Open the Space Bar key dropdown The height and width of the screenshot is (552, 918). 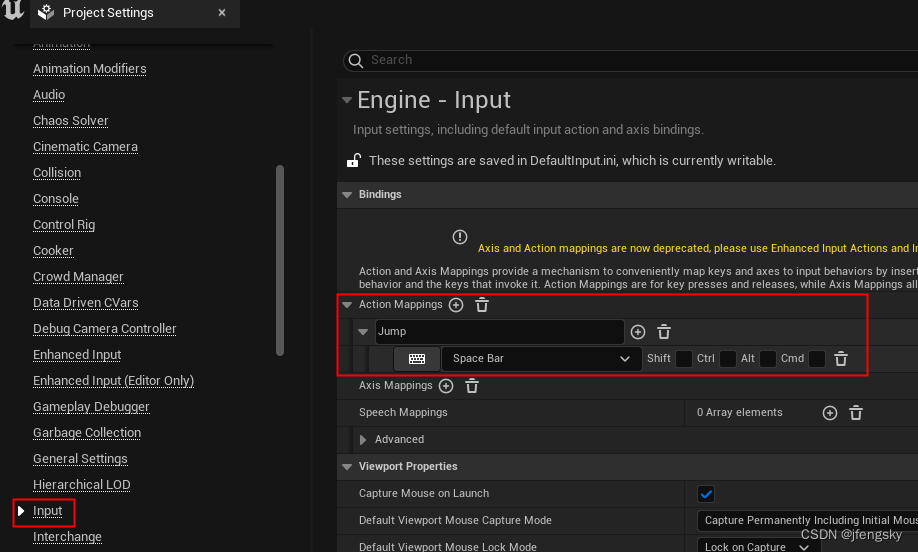pyautogui.click(x=540, y=359)
